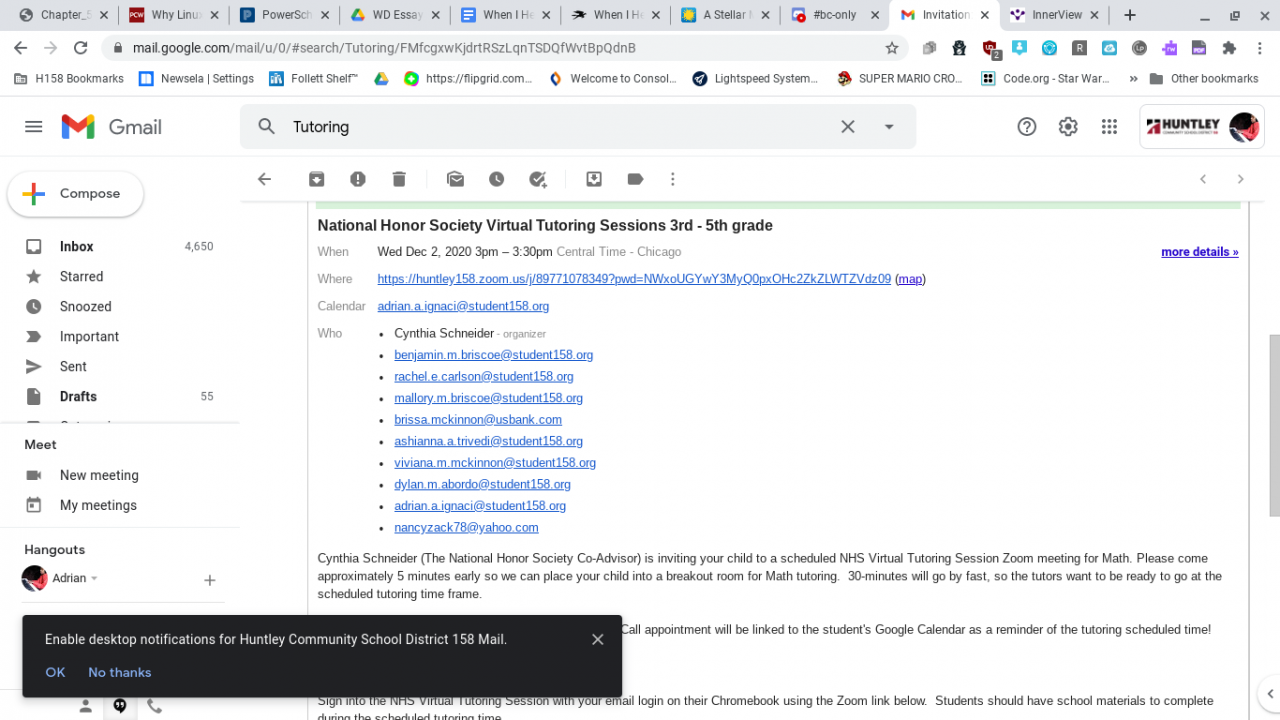Open the Google apps grid
This screenshot has width=1280, height=720.
(1109, 127)
